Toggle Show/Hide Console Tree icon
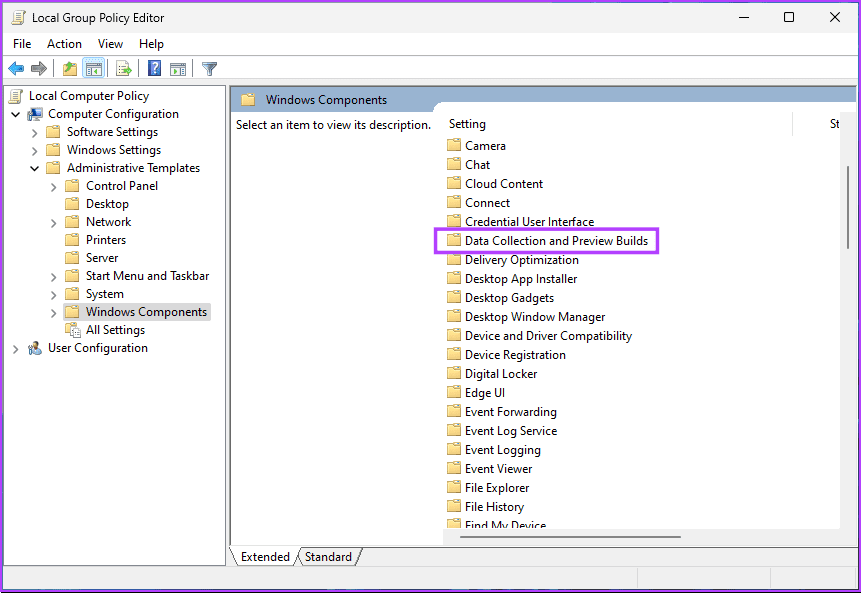 pyautogui.click(x=93, y=69)
